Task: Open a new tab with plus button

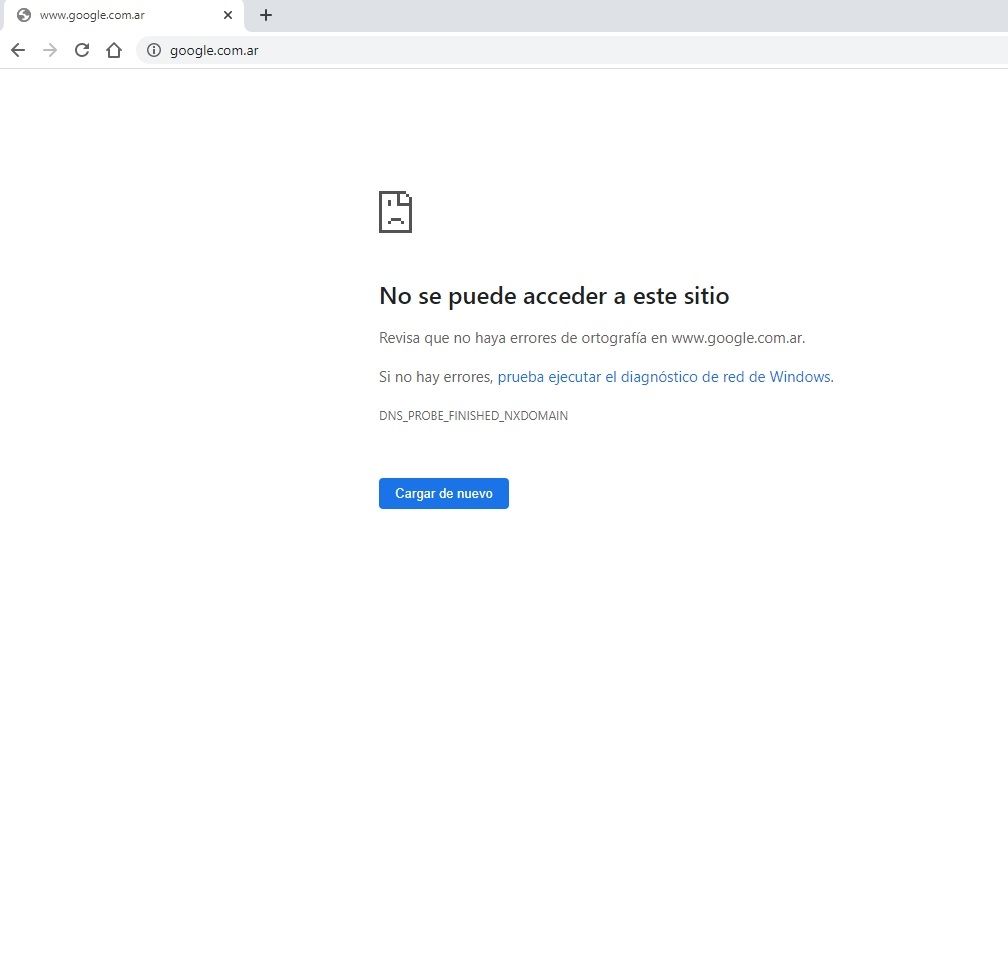Action: click(x=266, y=15)
